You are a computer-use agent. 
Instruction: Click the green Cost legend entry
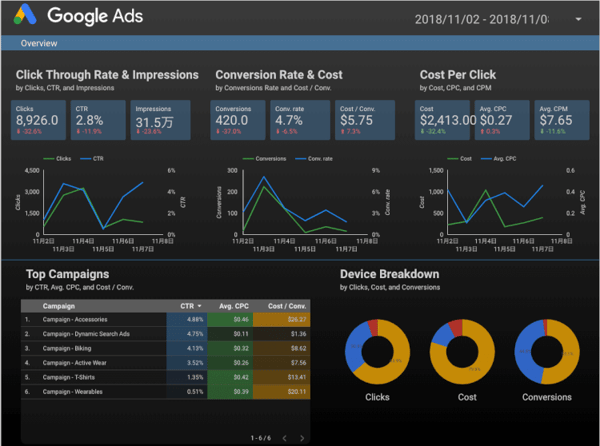coord(460,159)
